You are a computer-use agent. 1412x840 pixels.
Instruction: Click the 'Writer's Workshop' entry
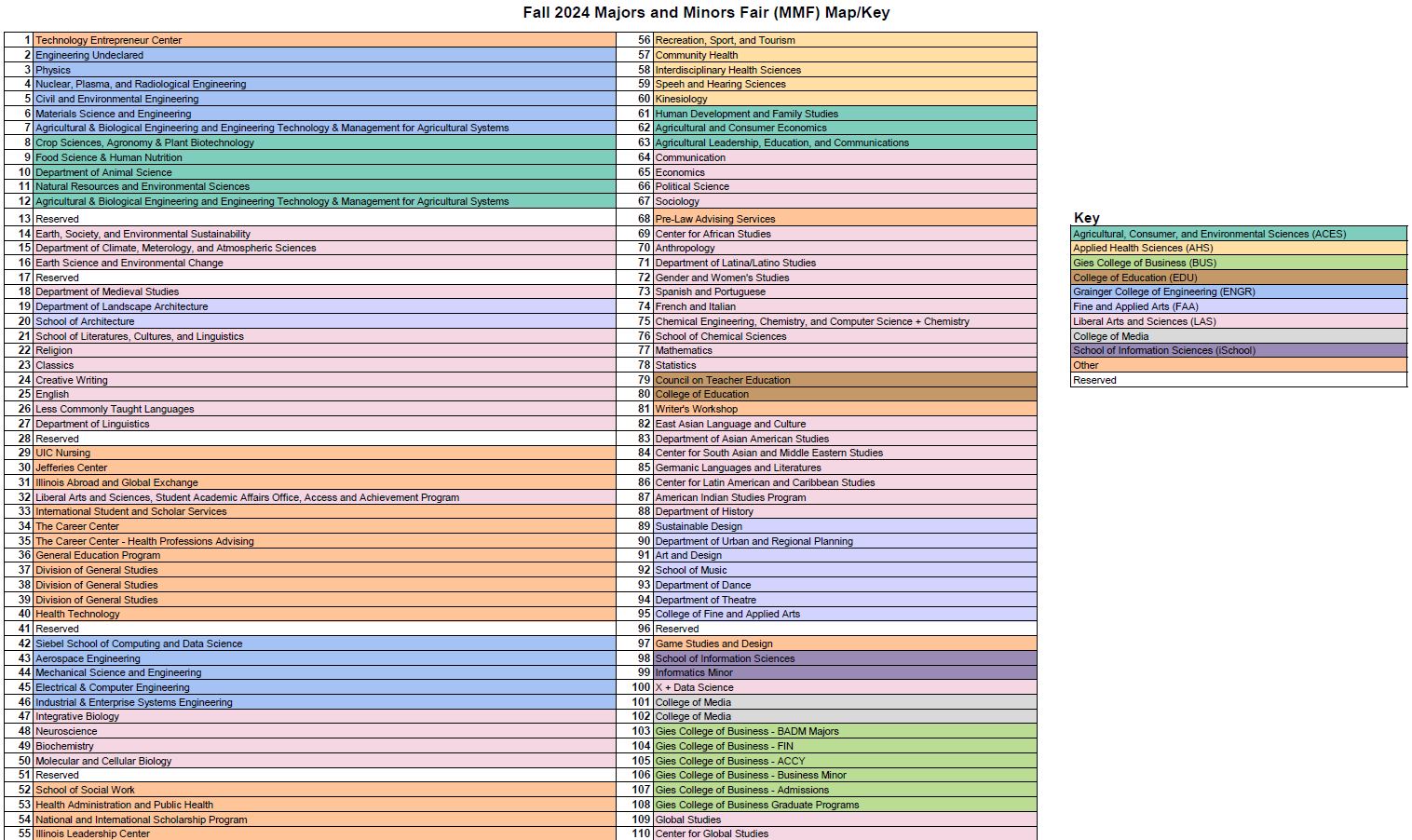(x=845, y=409)
